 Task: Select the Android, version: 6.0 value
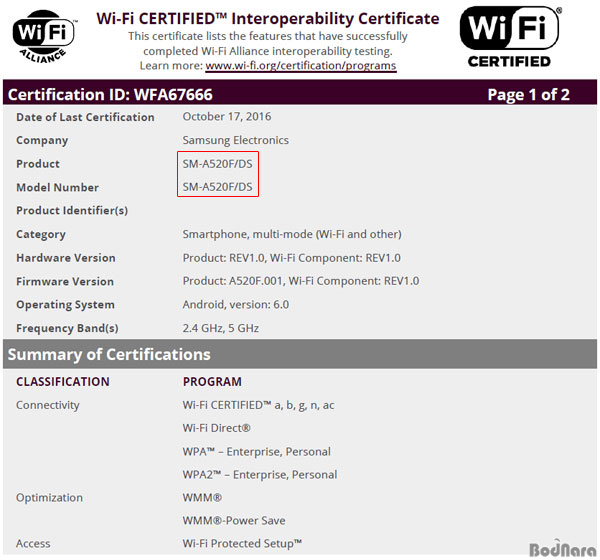pos(236,305)
